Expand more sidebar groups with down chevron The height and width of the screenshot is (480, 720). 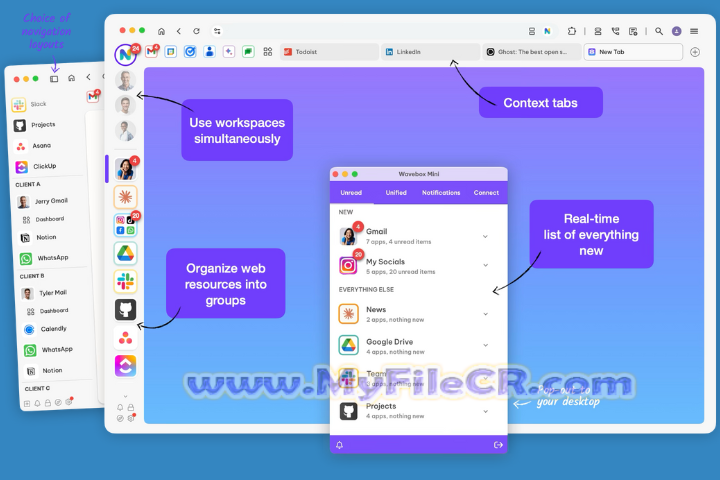125,396
